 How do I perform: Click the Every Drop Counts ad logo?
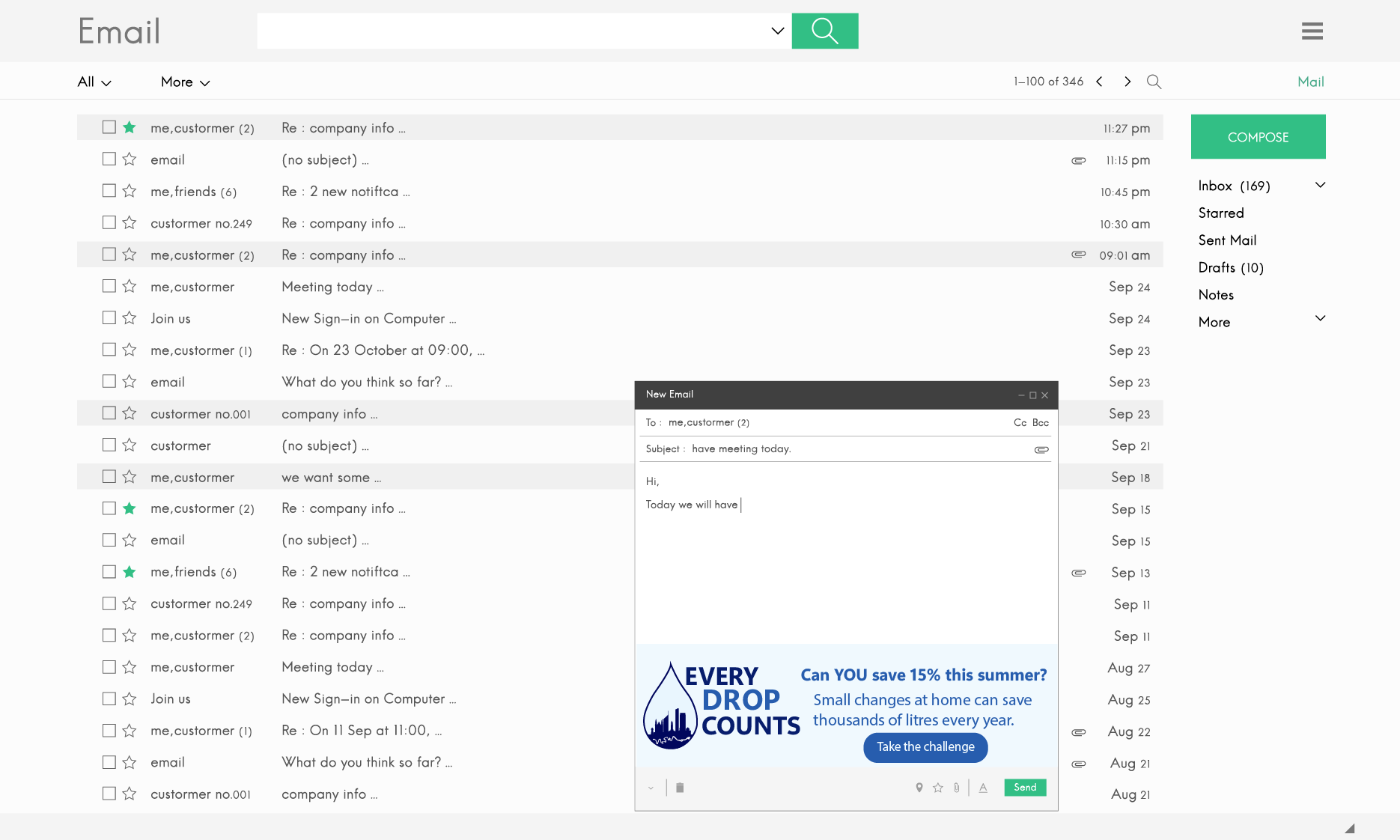pyautogui.click(x=721, y=705)
